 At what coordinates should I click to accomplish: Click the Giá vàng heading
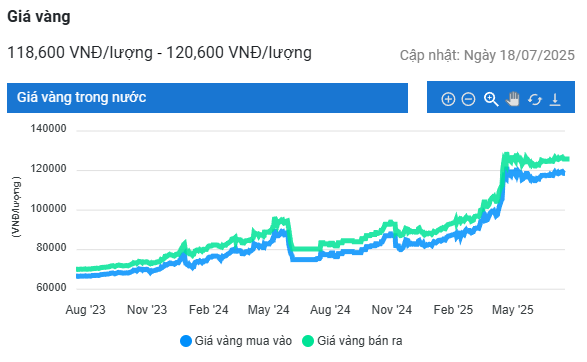coord(39,17)
